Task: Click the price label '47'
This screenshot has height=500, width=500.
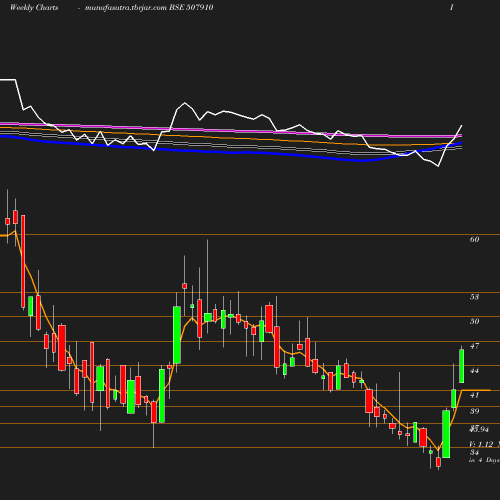Action: 474,346
